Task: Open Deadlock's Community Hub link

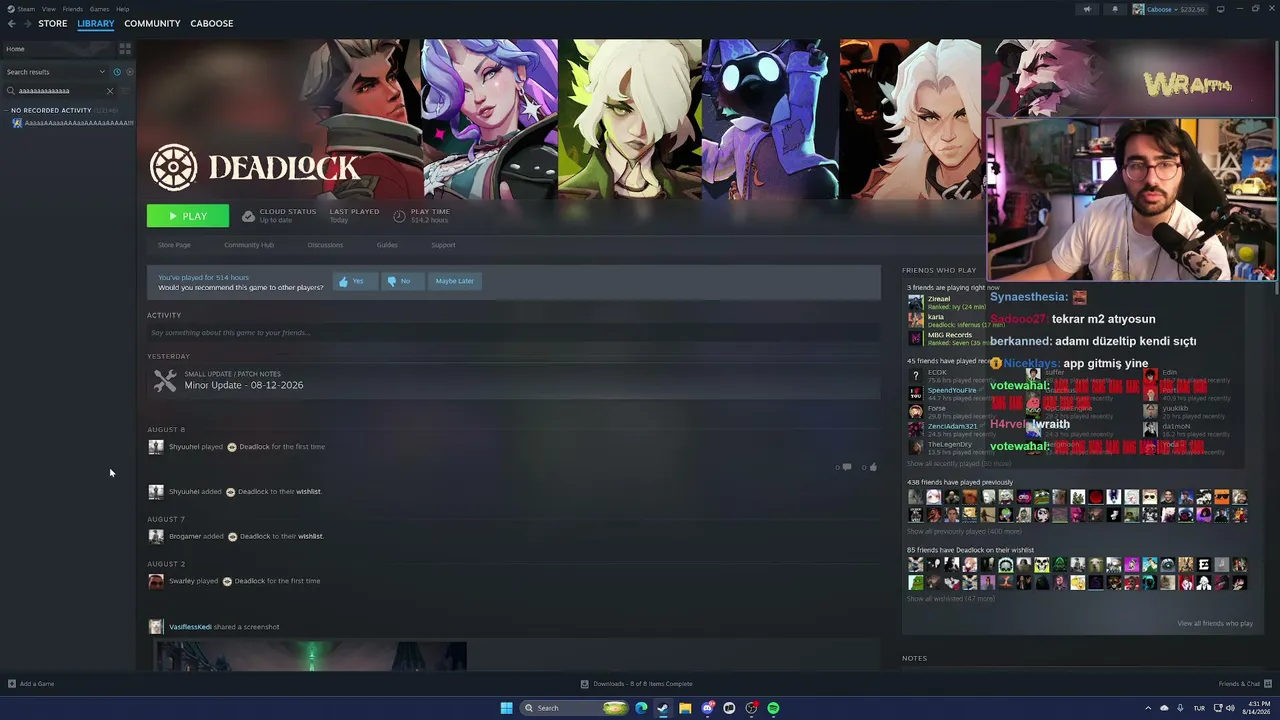Action: tap(249, 245)
